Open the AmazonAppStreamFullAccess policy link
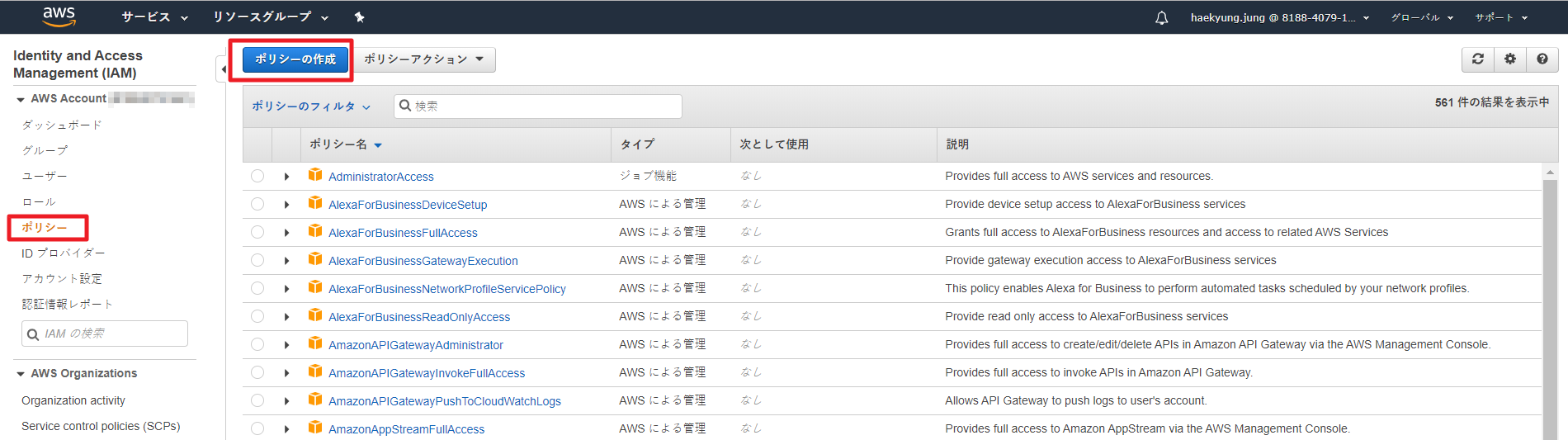Screen dimensions: 1568x440 click(x=406, y=429)
